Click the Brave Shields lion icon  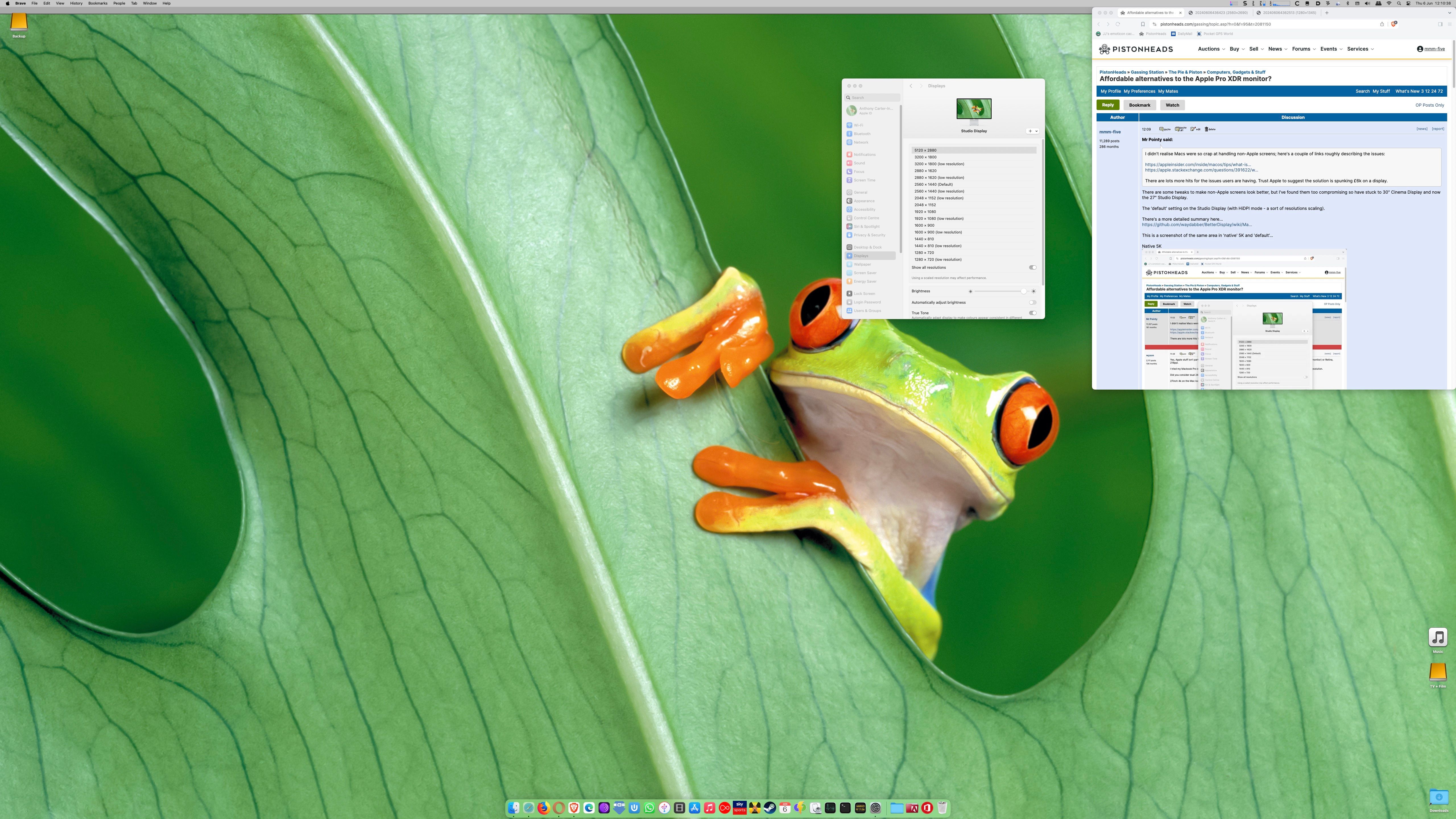(1394, 24)
